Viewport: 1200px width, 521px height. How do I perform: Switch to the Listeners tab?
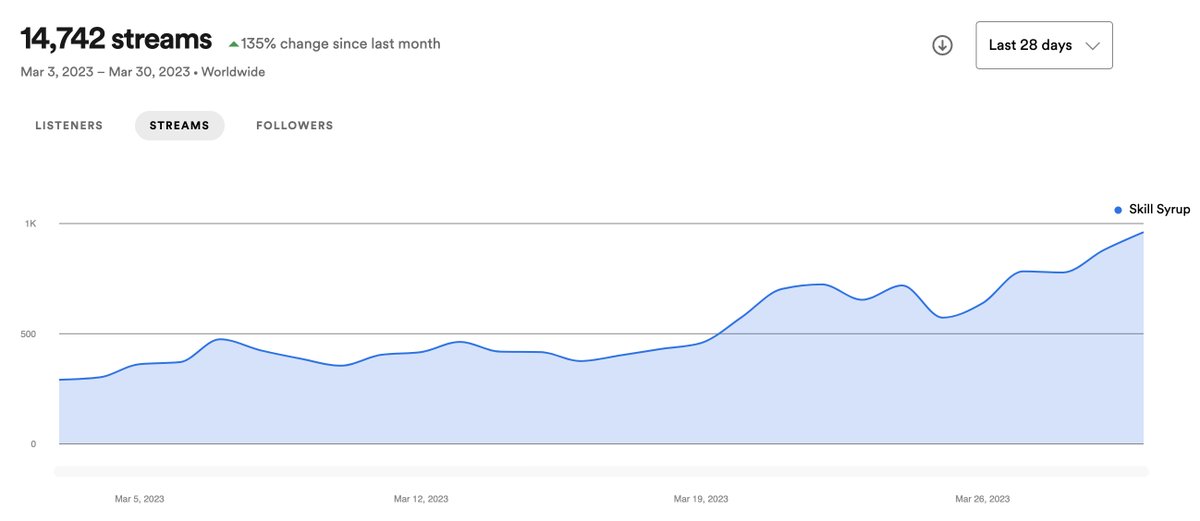coord(69,126)
